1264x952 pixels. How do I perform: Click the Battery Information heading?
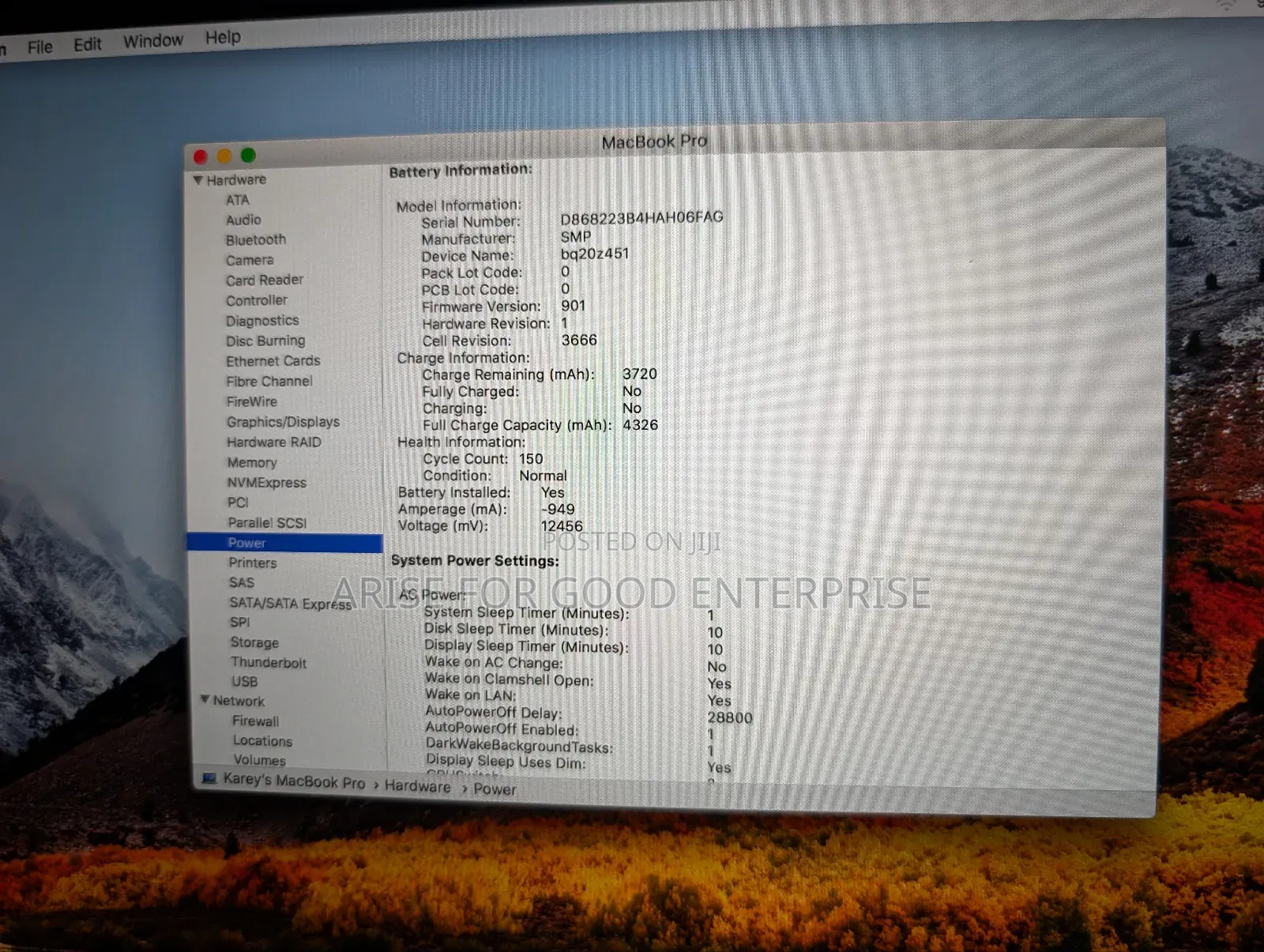click(x=461, y=171)
